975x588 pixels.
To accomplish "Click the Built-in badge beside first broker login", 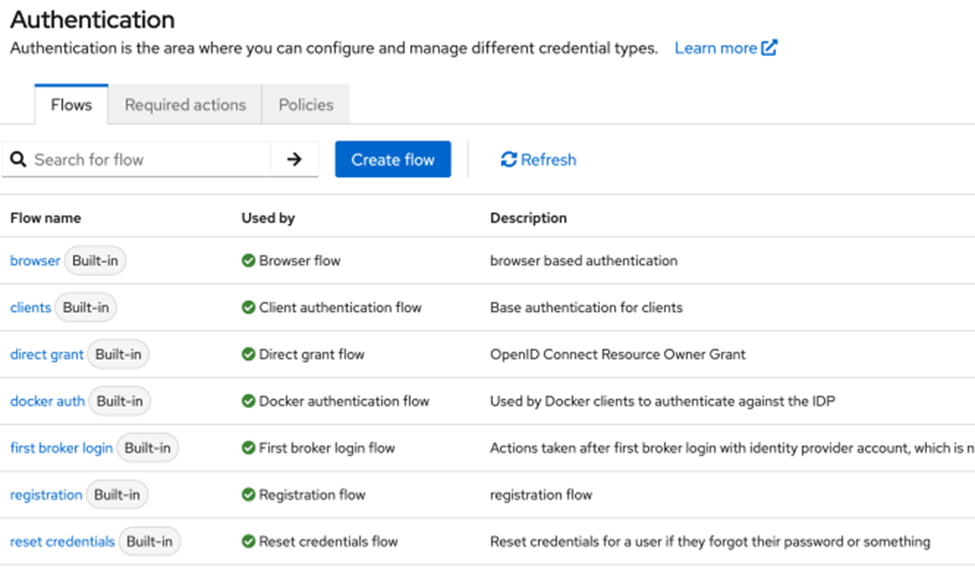I will pos(147,448).
